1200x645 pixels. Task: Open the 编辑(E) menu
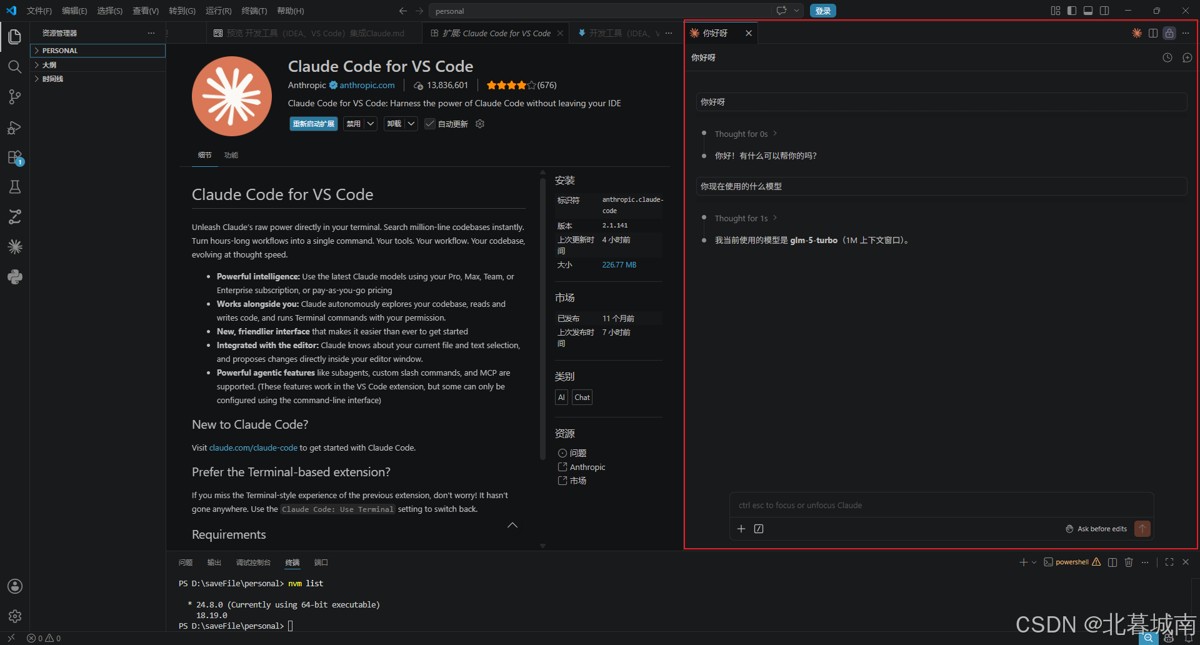(74, 11)
